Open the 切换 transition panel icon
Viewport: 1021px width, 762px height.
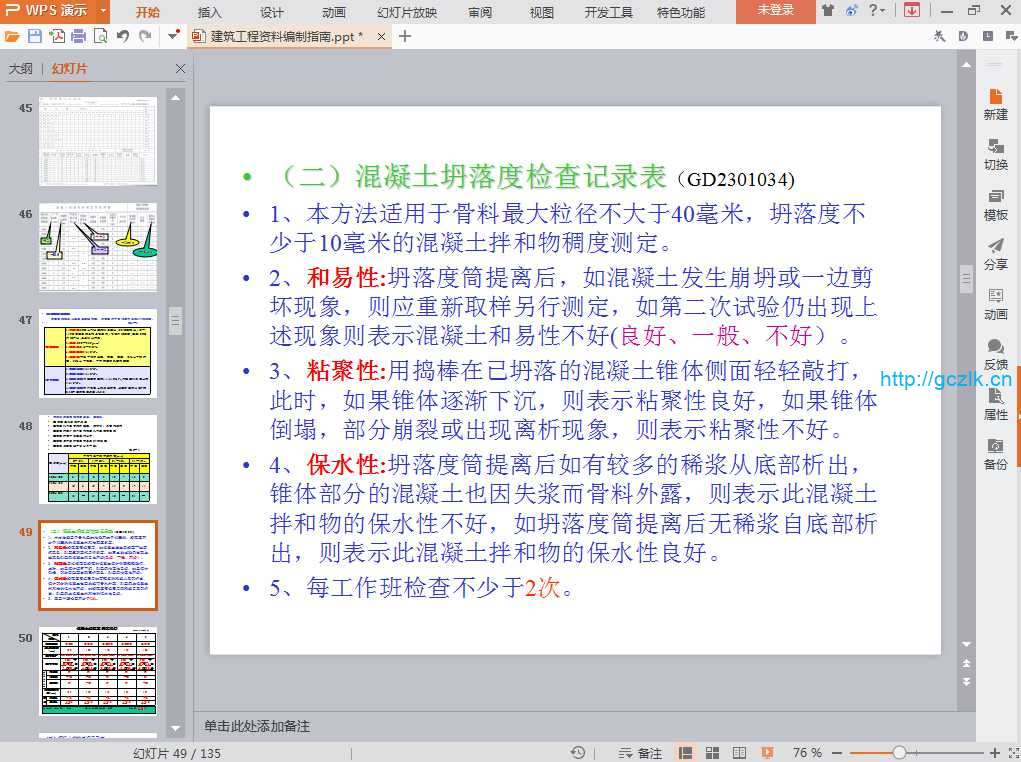[995, 154]
